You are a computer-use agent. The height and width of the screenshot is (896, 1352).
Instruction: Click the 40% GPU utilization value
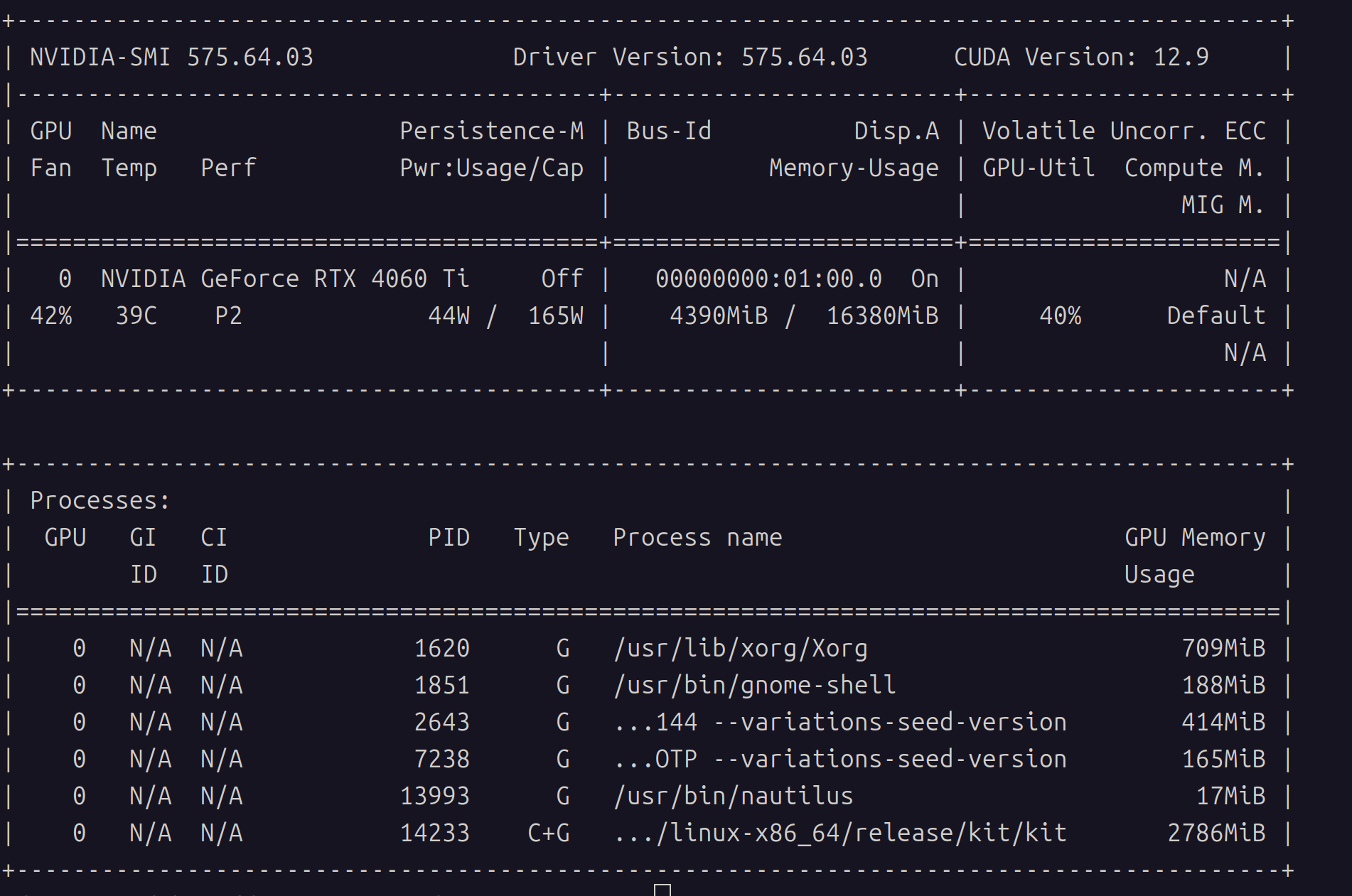click(x=1061, y=315)
